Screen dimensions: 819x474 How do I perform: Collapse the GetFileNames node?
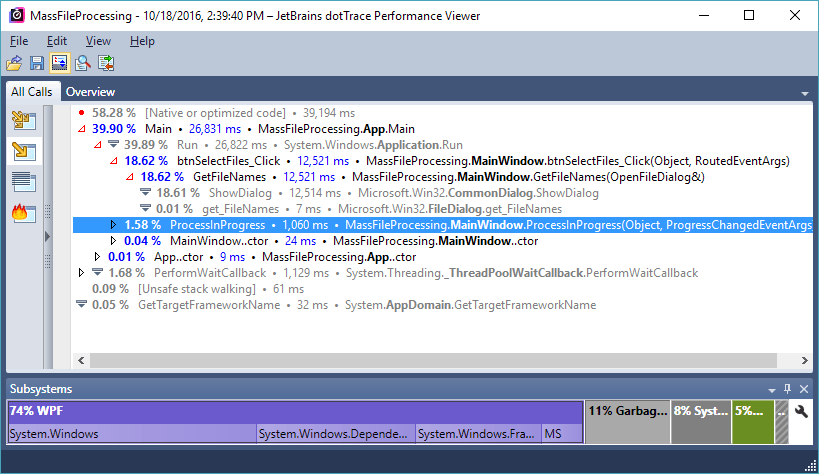tap(130, 177)
